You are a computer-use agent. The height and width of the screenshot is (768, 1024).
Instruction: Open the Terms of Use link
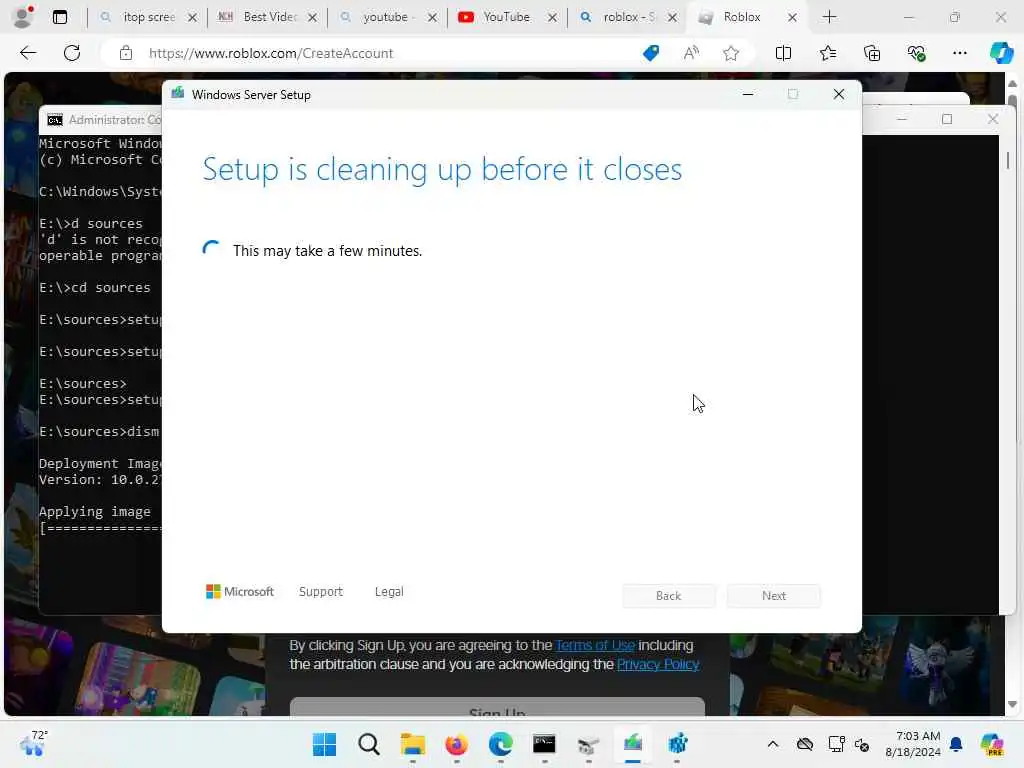pyautogui.click(x=595, y=645)
